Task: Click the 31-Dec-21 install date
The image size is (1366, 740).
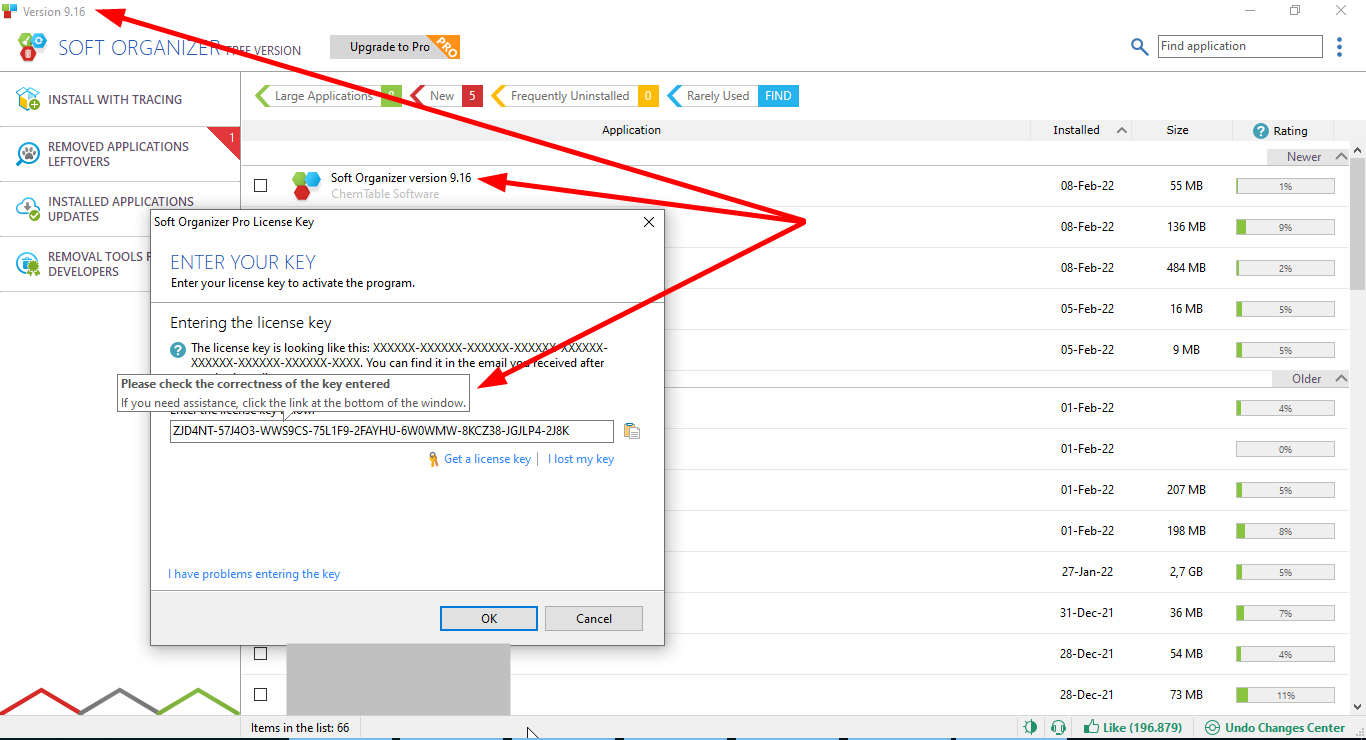Action: 1087,613
